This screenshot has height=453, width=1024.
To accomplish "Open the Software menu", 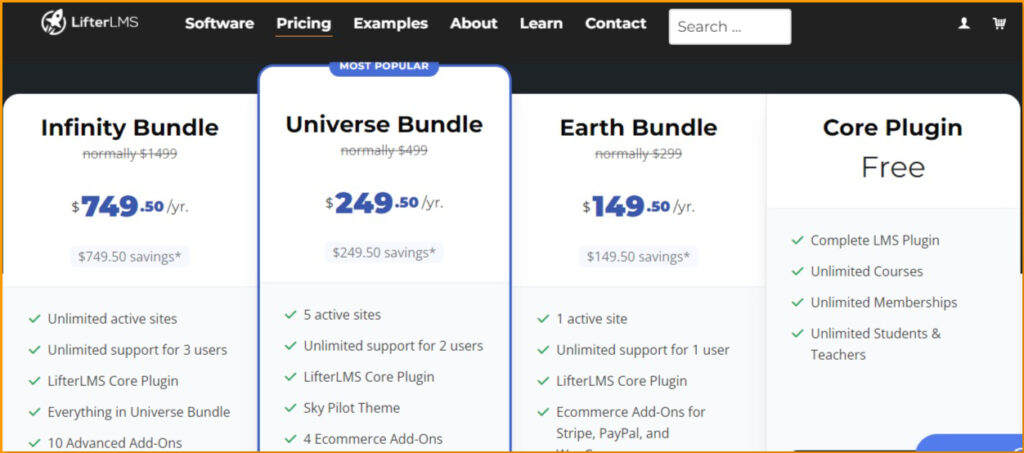I will (219, 23).
